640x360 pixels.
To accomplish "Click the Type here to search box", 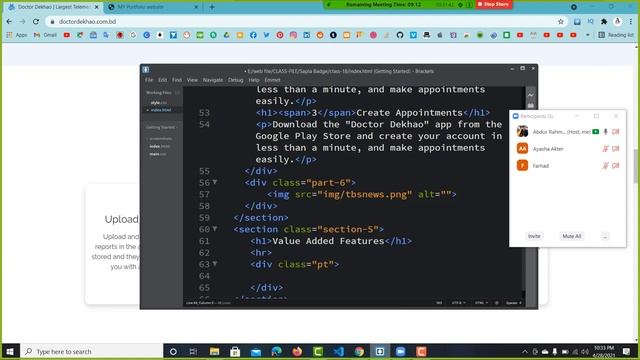I will [x=91, y=351].
